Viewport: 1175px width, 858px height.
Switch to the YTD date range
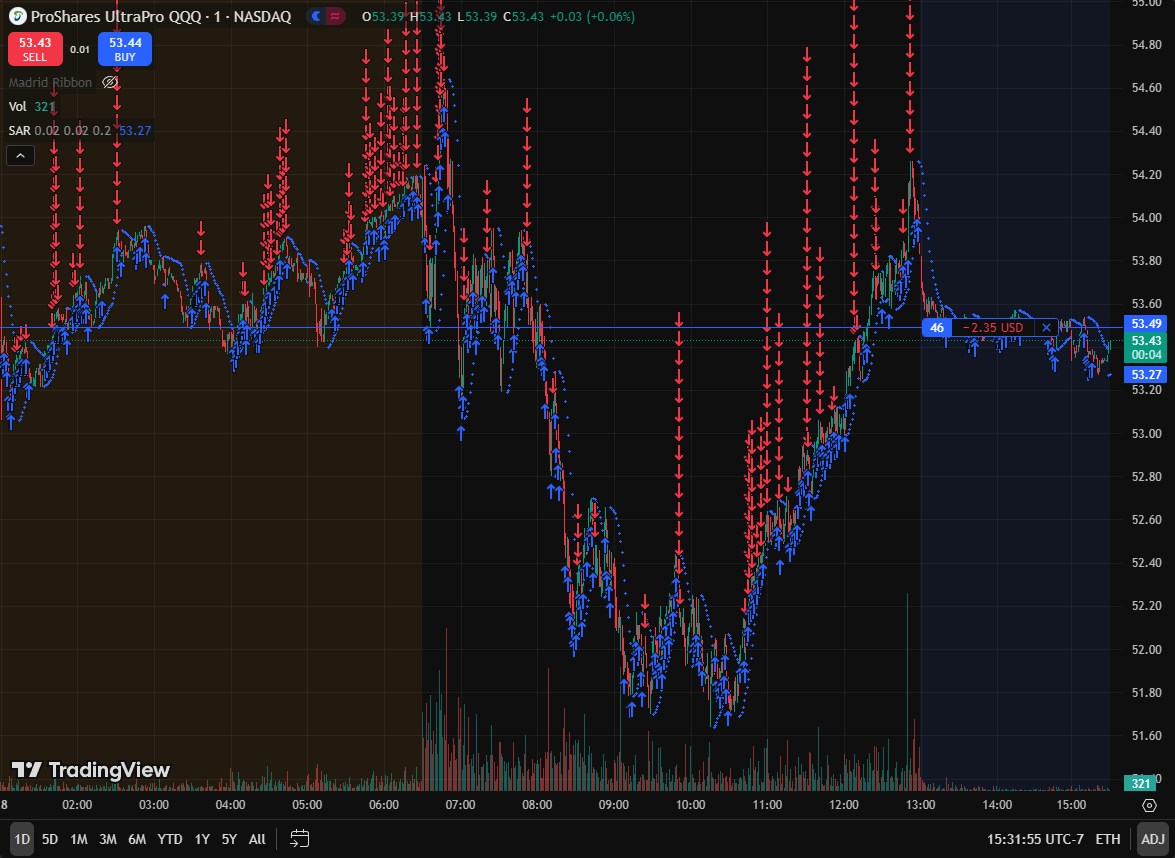[x=170, y=839]
